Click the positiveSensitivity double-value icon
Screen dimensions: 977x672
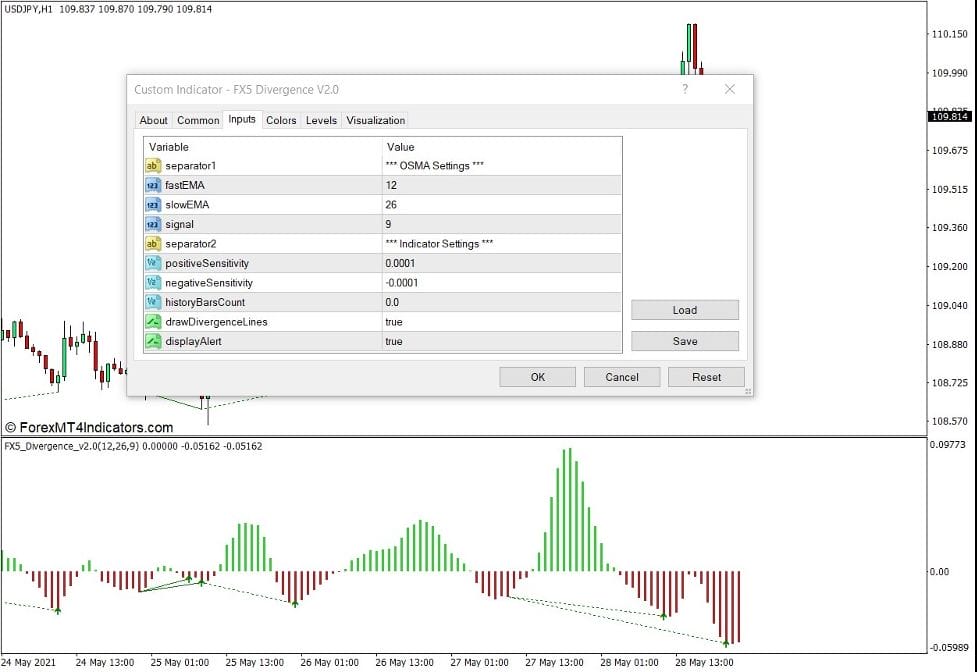pos(153,263)
